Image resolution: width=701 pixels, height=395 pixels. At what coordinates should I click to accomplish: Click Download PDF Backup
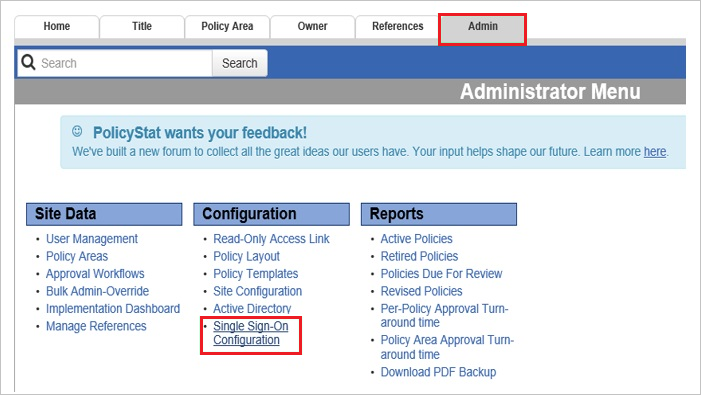[x=439, y=372]
